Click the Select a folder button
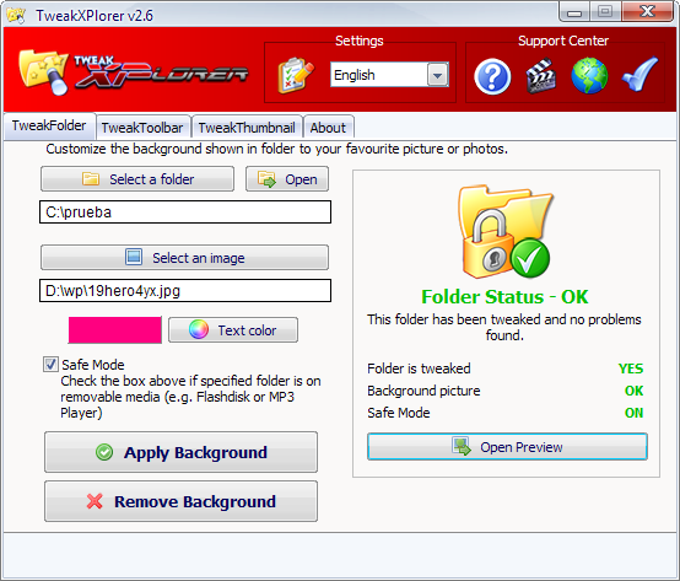Image resolution: width=680 pixels, height=581 pixels. [137, 179]
